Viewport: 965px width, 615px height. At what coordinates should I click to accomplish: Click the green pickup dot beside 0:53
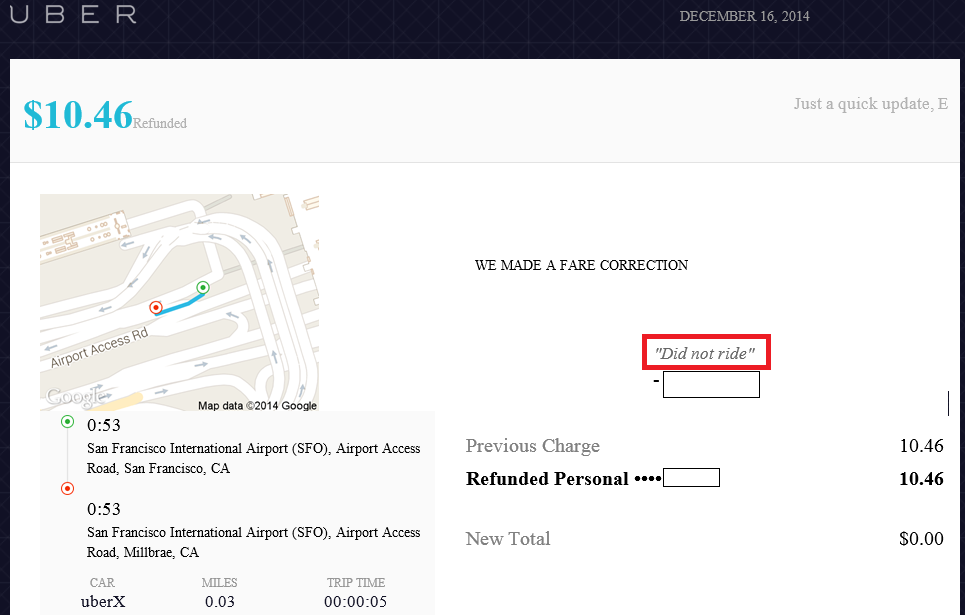68,422
